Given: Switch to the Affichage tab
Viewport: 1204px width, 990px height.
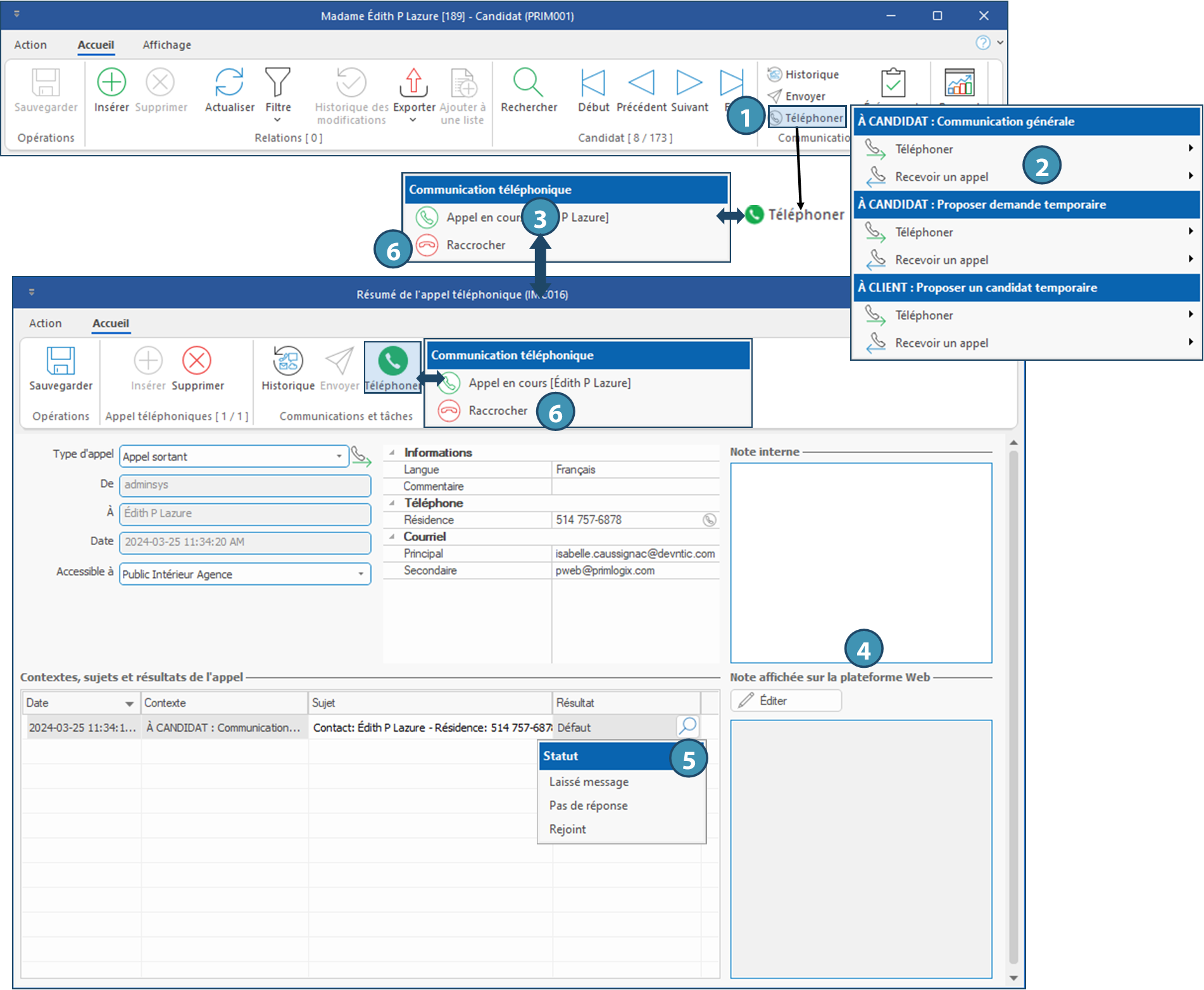Looking at the screenshot, I should click(166, 45).
